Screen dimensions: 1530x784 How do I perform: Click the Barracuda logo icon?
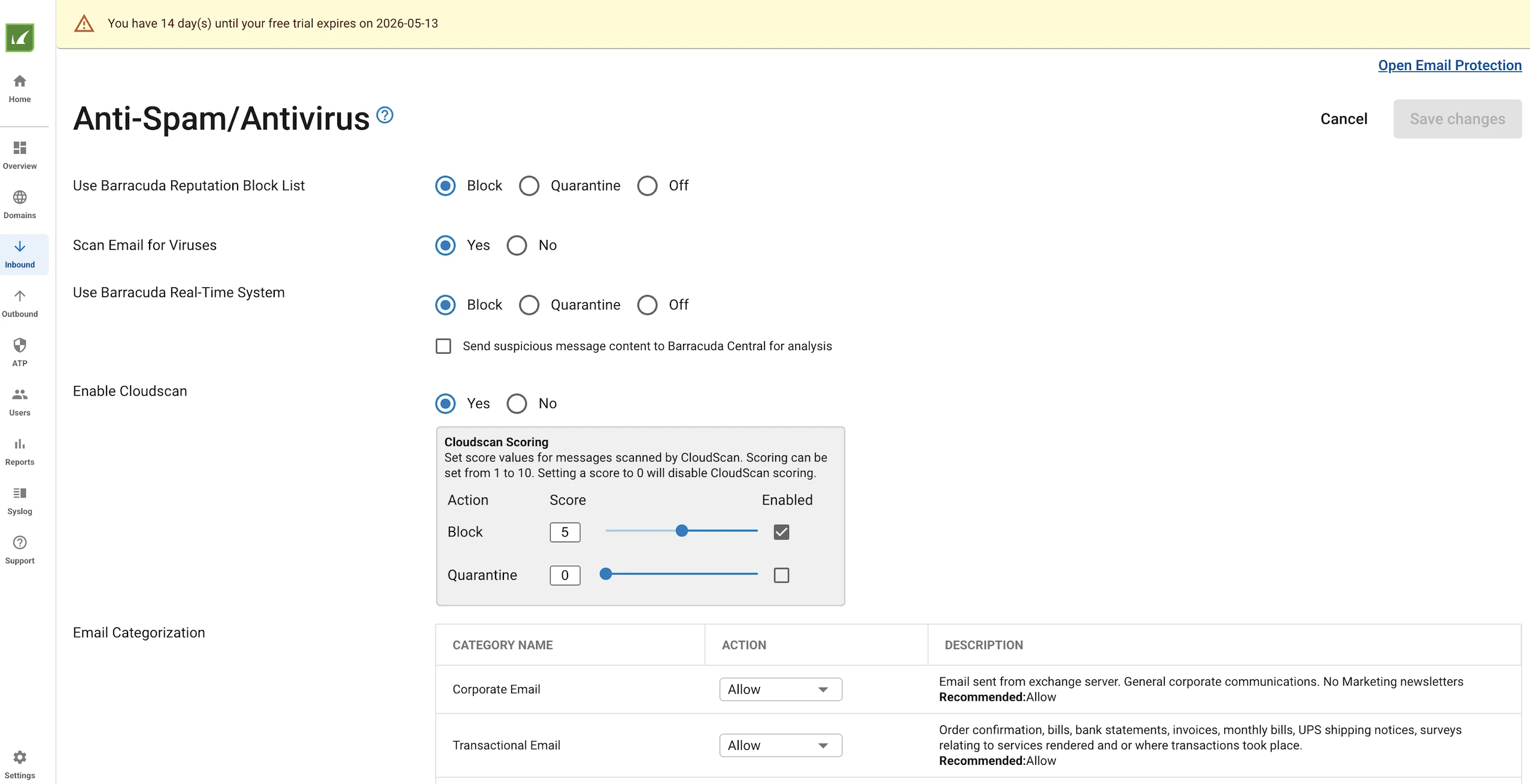(x=20, y=38)
